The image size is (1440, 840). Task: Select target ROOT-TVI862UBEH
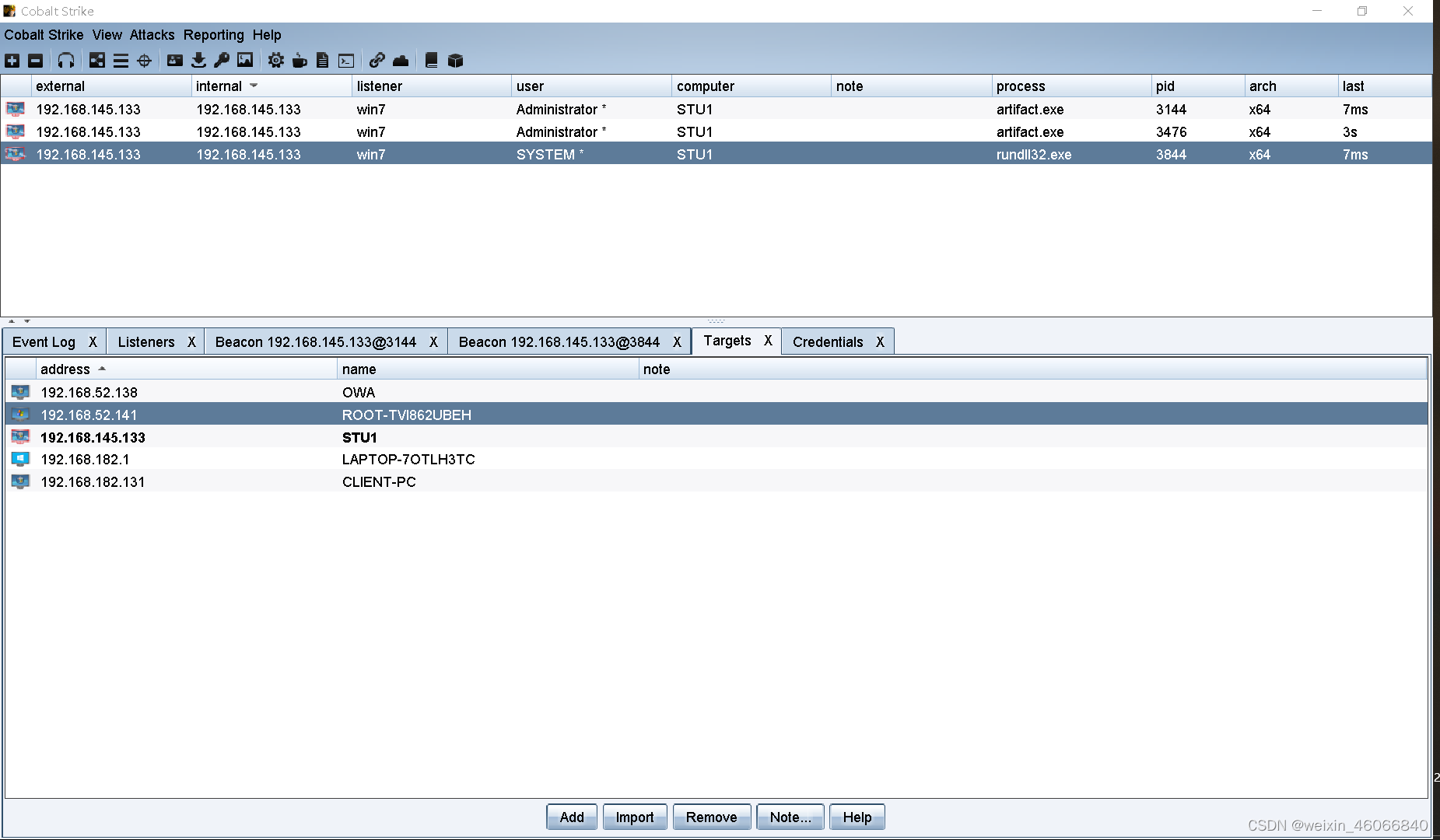point(716,415)
